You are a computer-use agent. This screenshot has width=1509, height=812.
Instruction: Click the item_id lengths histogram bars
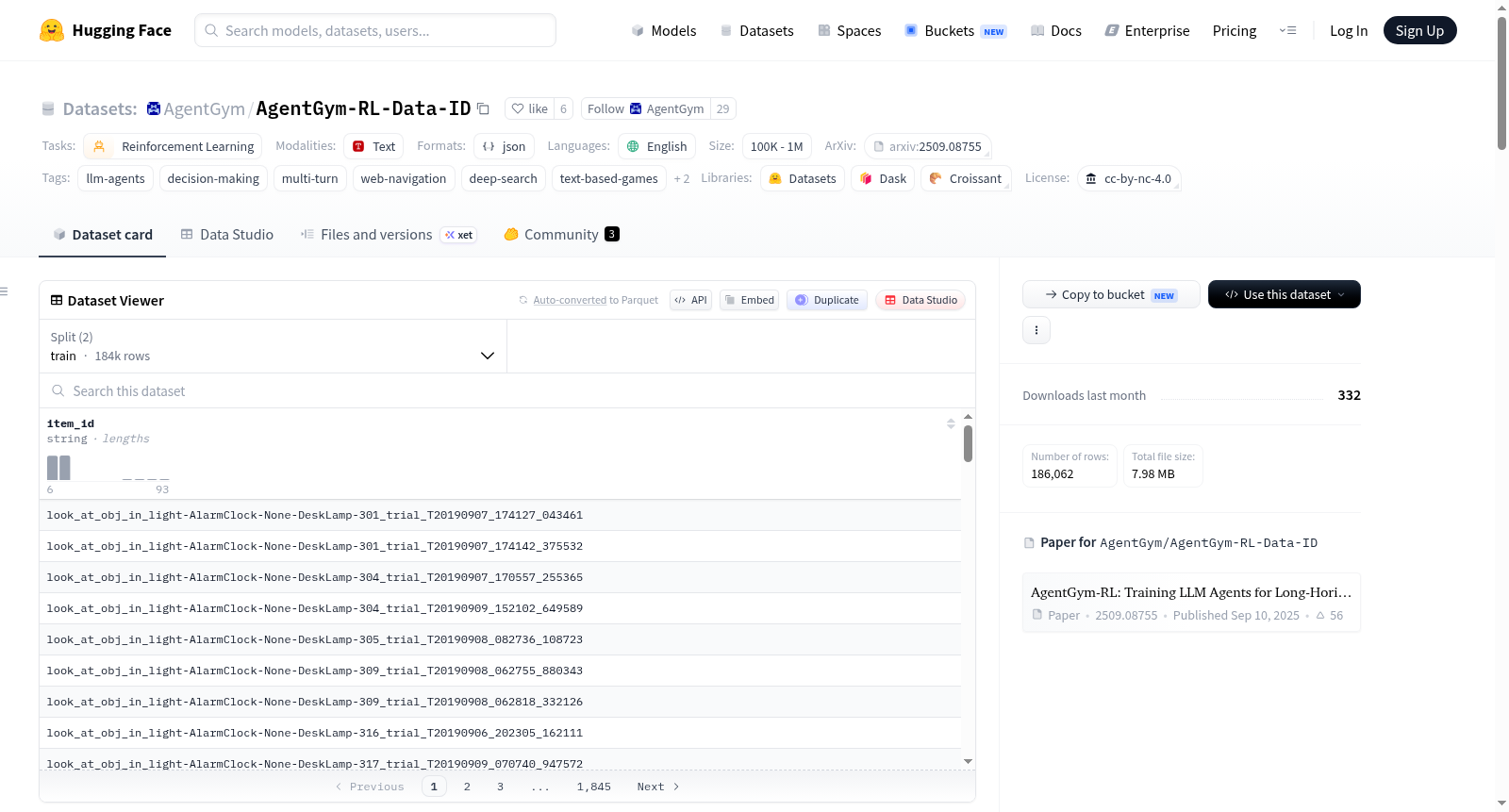point(108,468)
